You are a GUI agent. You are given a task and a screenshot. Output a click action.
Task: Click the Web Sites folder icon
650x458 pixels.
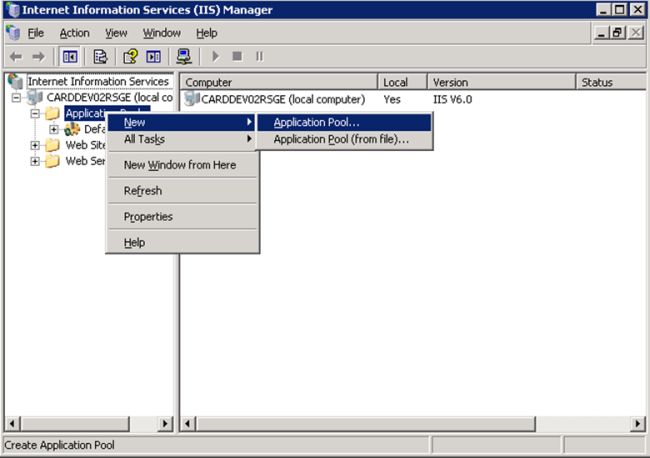tap(52, 145)
